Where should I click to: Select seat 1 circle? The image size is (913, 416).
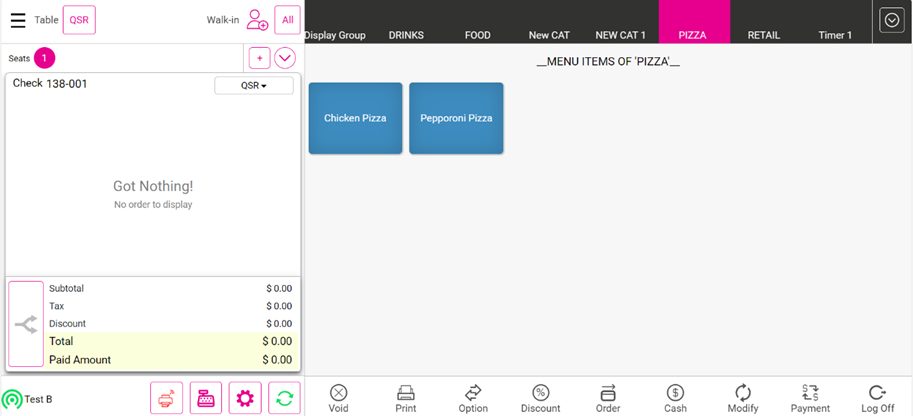pyautogui.click(x=44, y=58)
